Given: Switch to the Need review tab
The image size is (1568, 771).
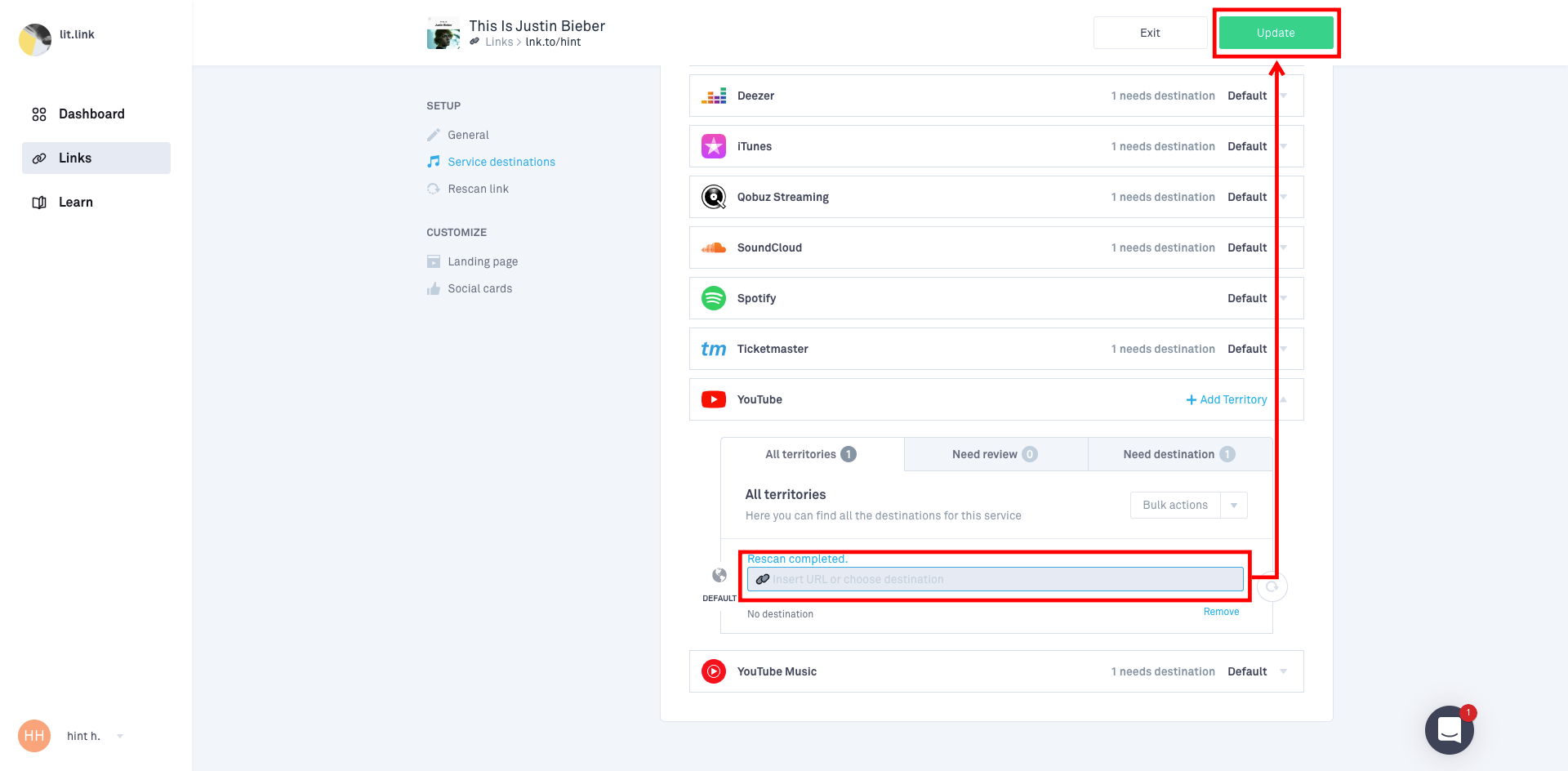Looking at the screenshot, I should (x=995, y=455).
